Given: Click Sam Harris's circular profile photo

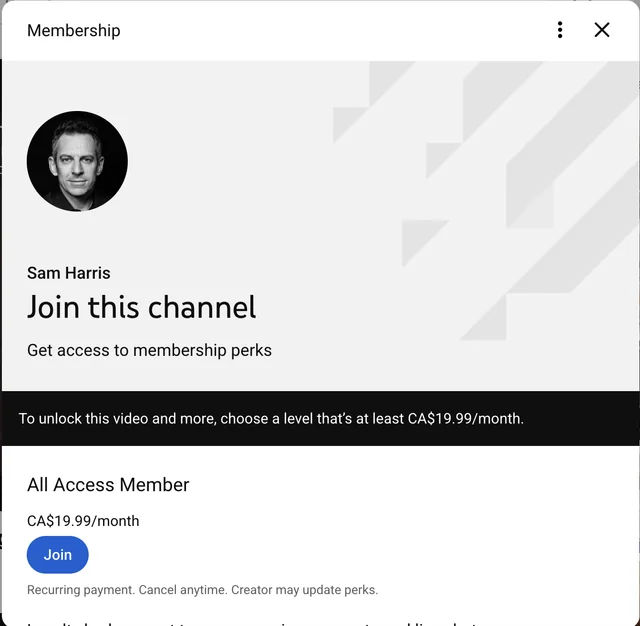Looking at the screenshot, I should (x=77, y=161).
